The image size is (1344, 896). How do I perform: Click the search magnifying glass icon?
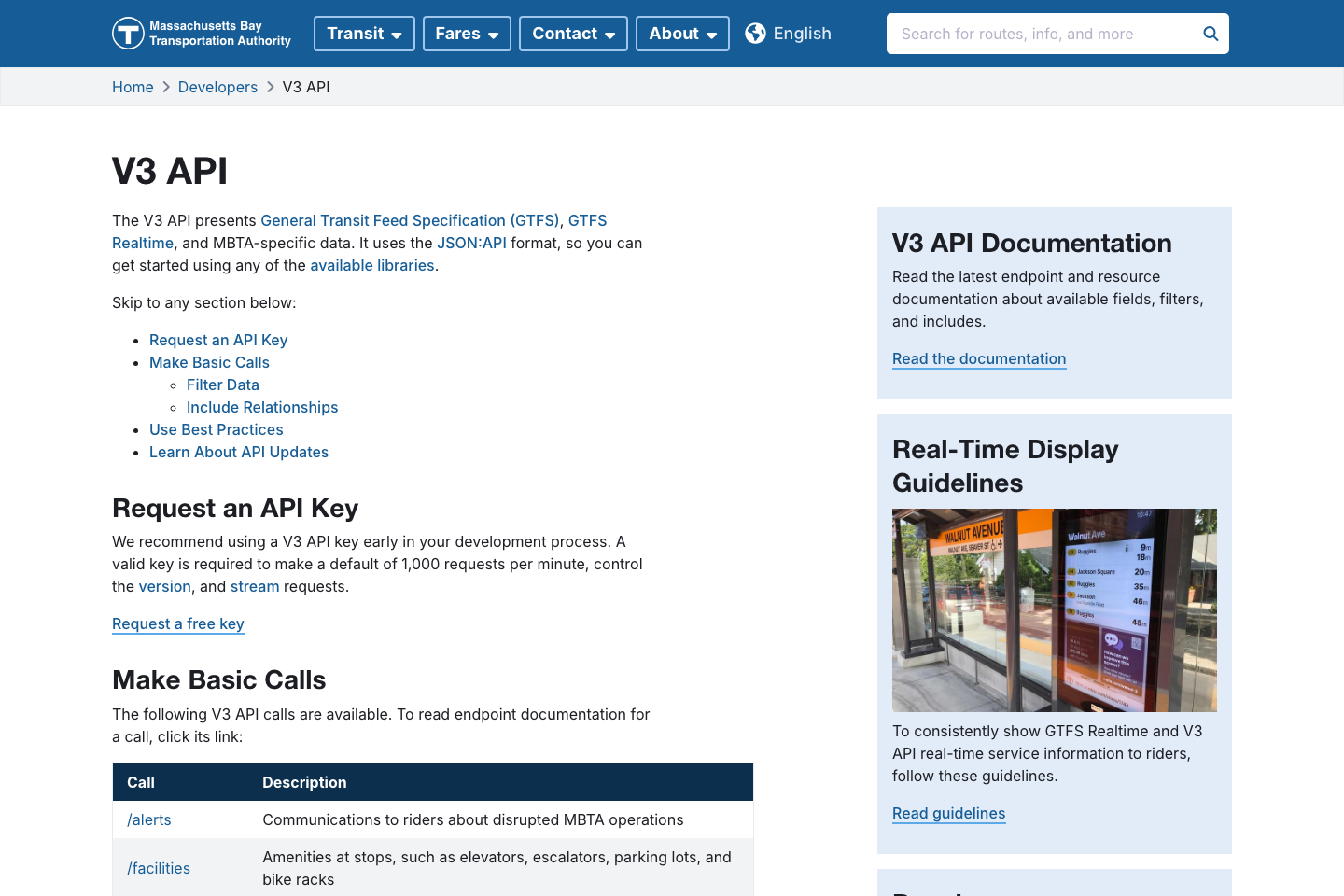point(1210,33)
